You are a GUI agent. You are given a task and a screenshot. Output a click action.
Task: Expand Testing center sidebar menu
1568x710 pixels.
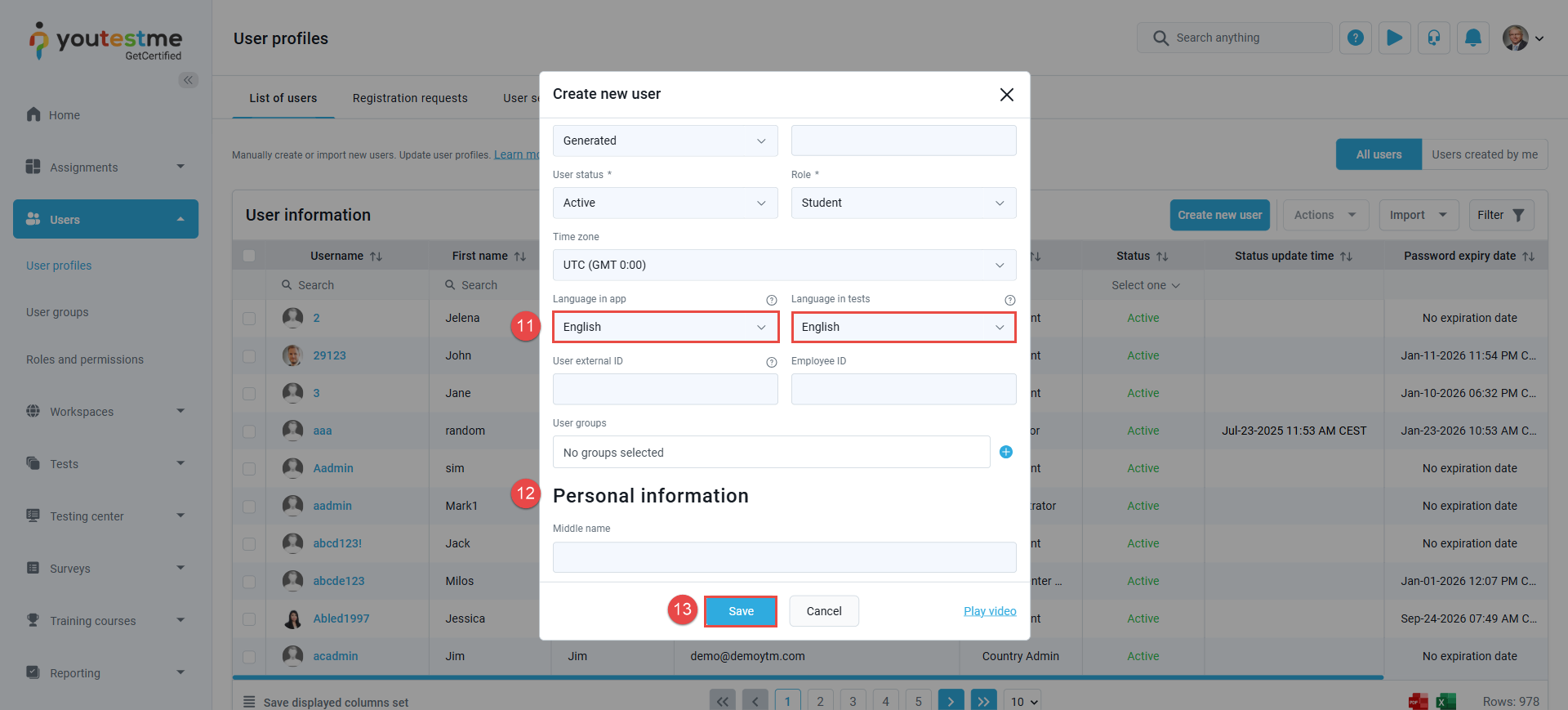(105, 516)
